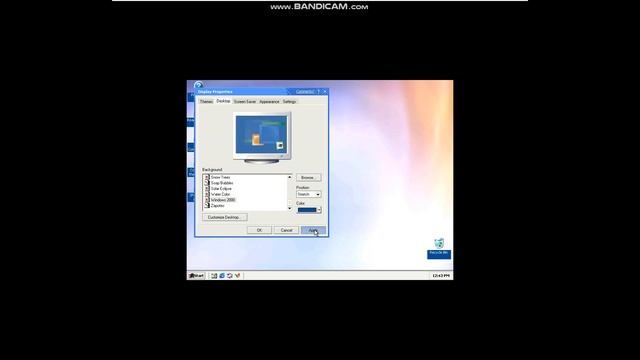
Task: Click the fourth quick launch icon
Action: click(238, 276)
